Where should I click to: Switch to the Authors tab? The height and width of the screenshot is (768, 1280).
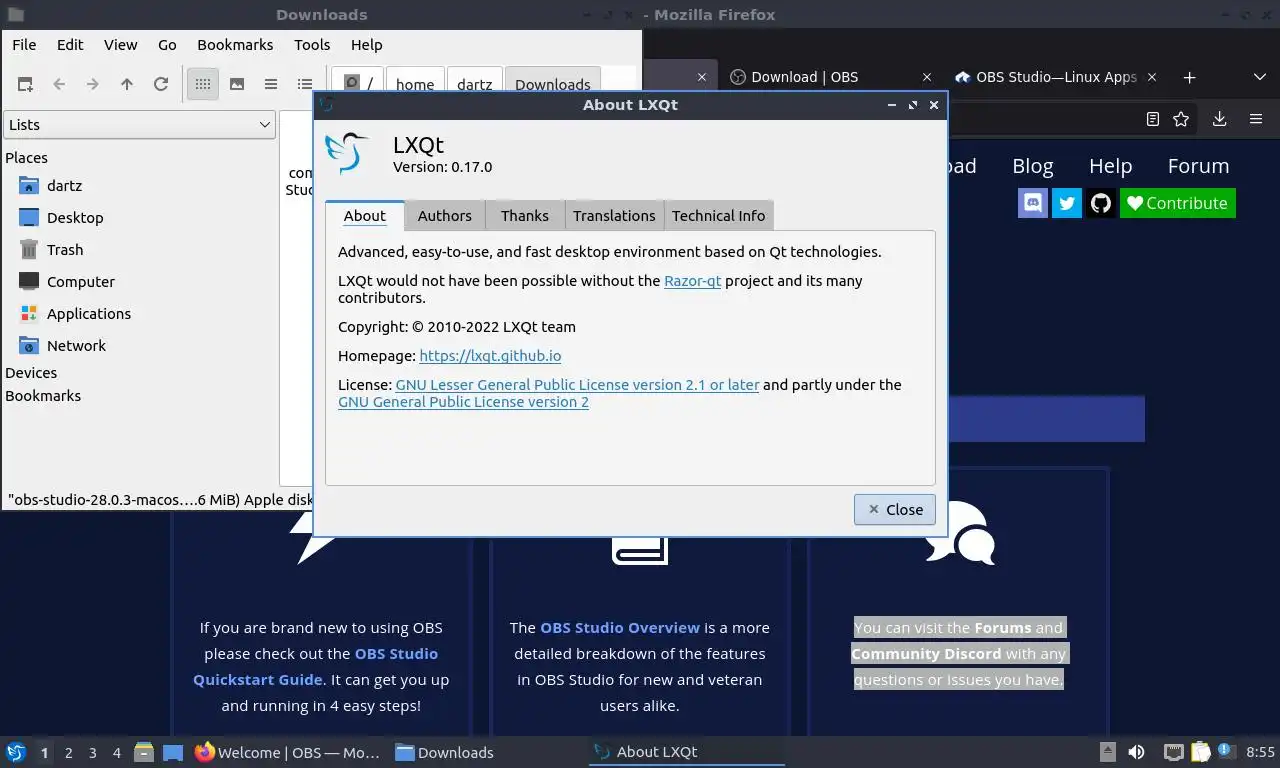[445, 215]
